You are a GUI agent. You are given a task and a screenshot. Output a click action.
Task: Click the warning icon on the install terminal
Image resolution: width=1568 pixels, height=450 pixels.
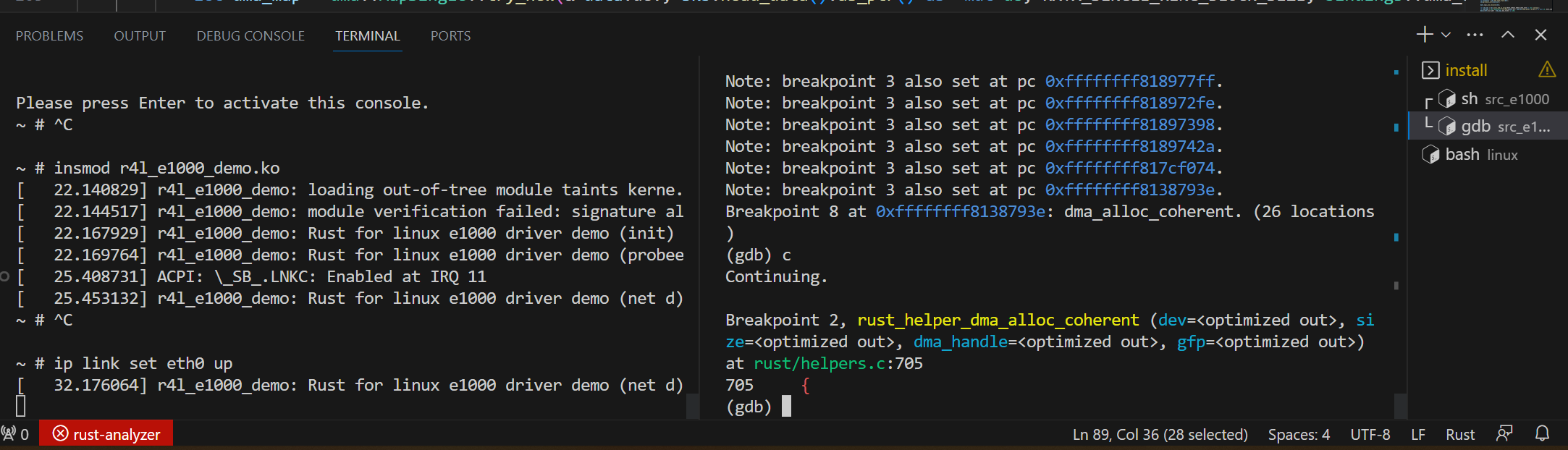(1547, 69)
